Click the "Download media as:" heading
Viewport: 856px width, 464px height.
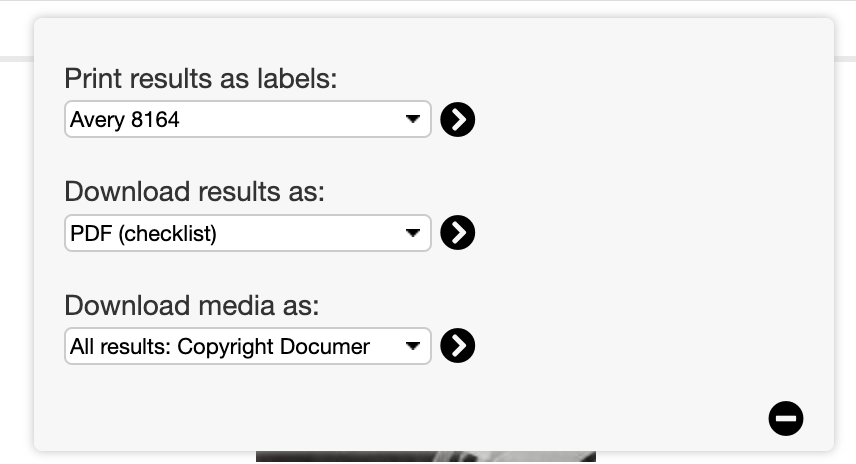click(x=191, y=305)
